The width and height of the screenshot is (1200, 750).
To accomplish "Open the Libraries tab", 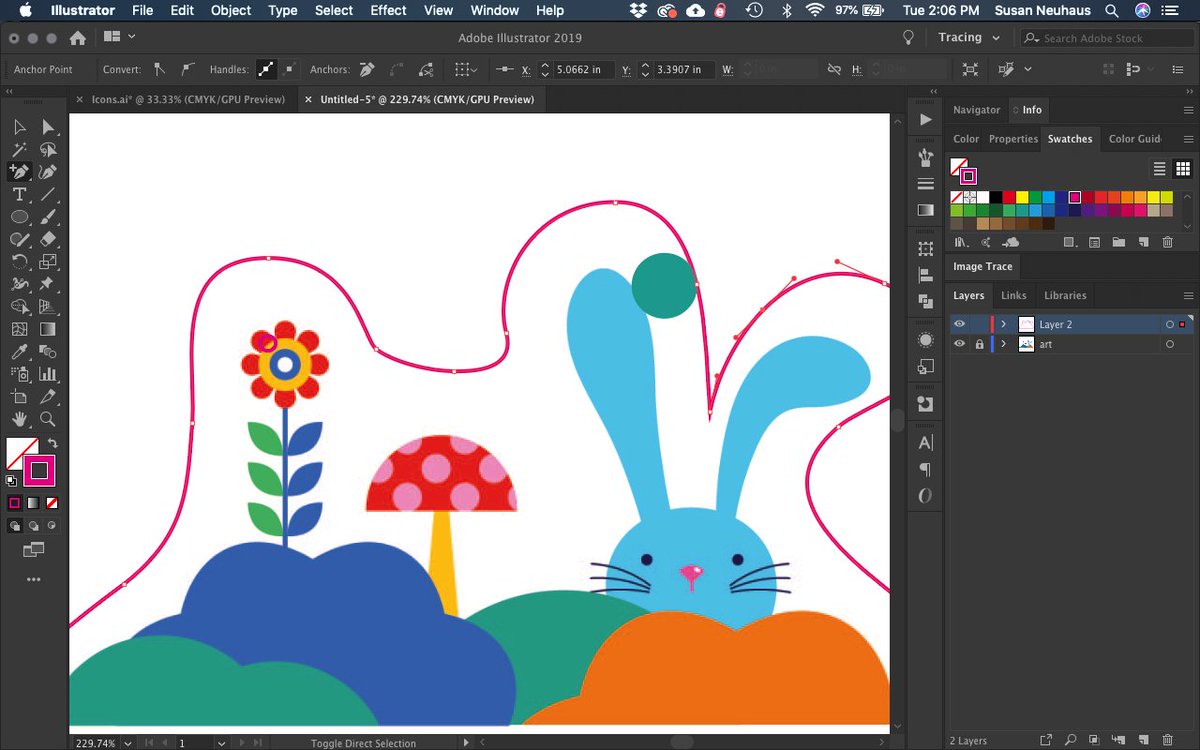I will 1065,296.
